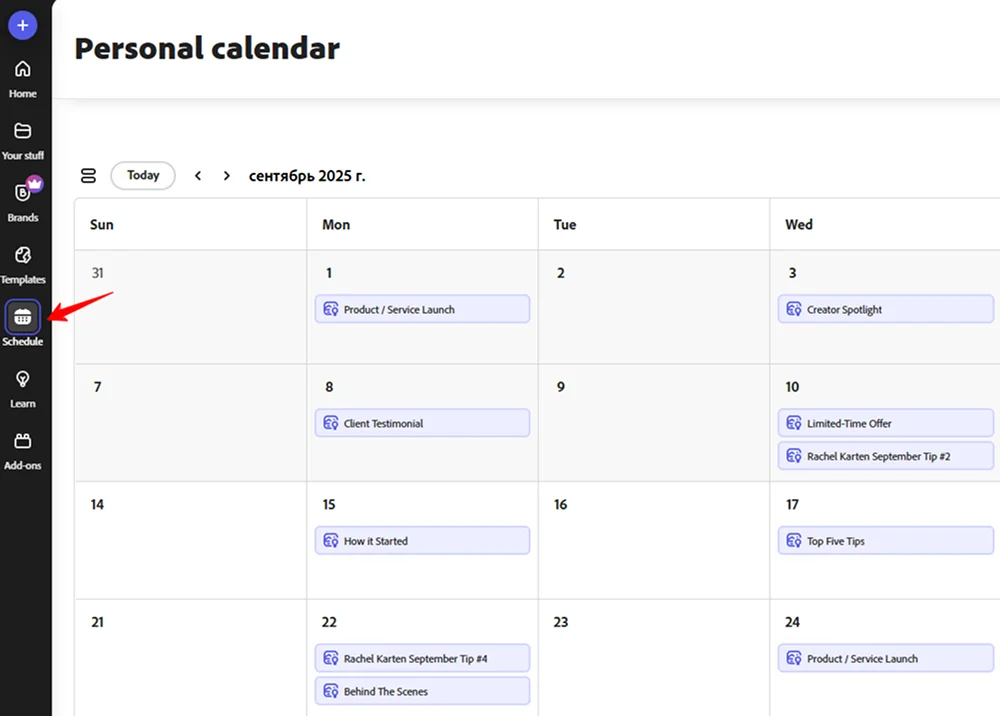Open the Behind The Scenes event
Screen dimensions: 1000x716
422,691
